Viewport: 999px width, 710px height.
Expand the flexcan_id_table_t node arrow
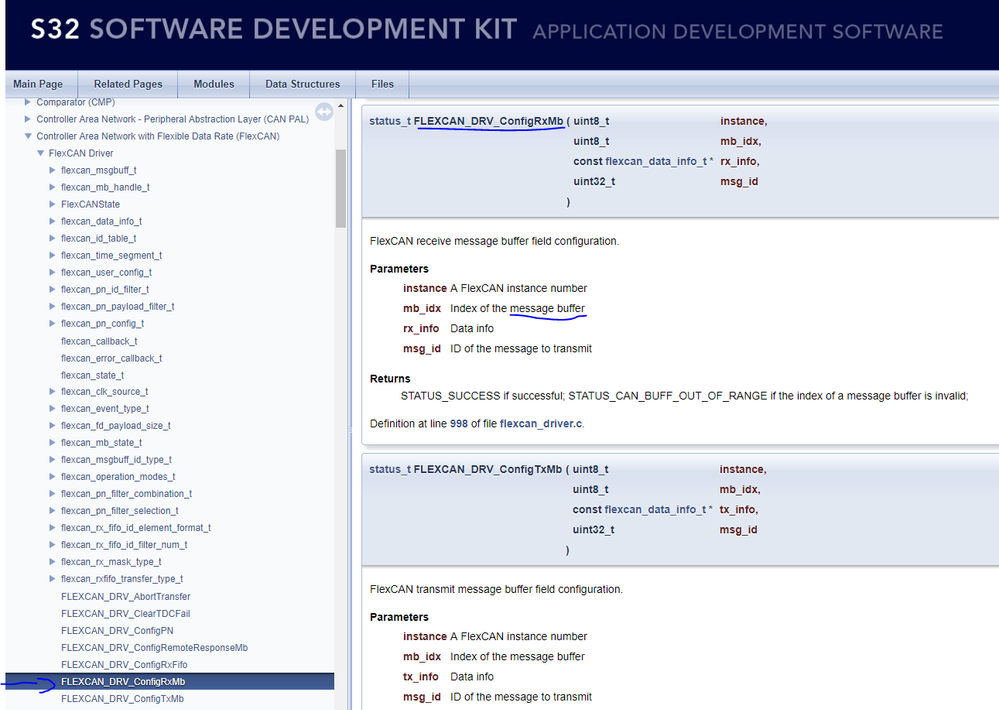tap(52, 238)
